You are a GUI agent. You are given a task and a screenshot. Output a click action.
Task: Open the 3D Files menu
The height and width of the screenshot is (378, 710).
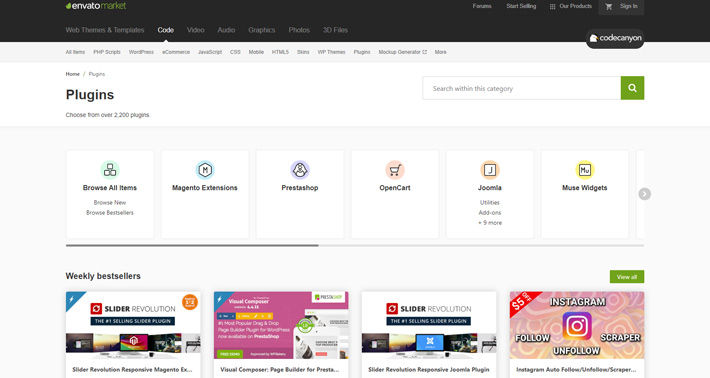[335, 30]
